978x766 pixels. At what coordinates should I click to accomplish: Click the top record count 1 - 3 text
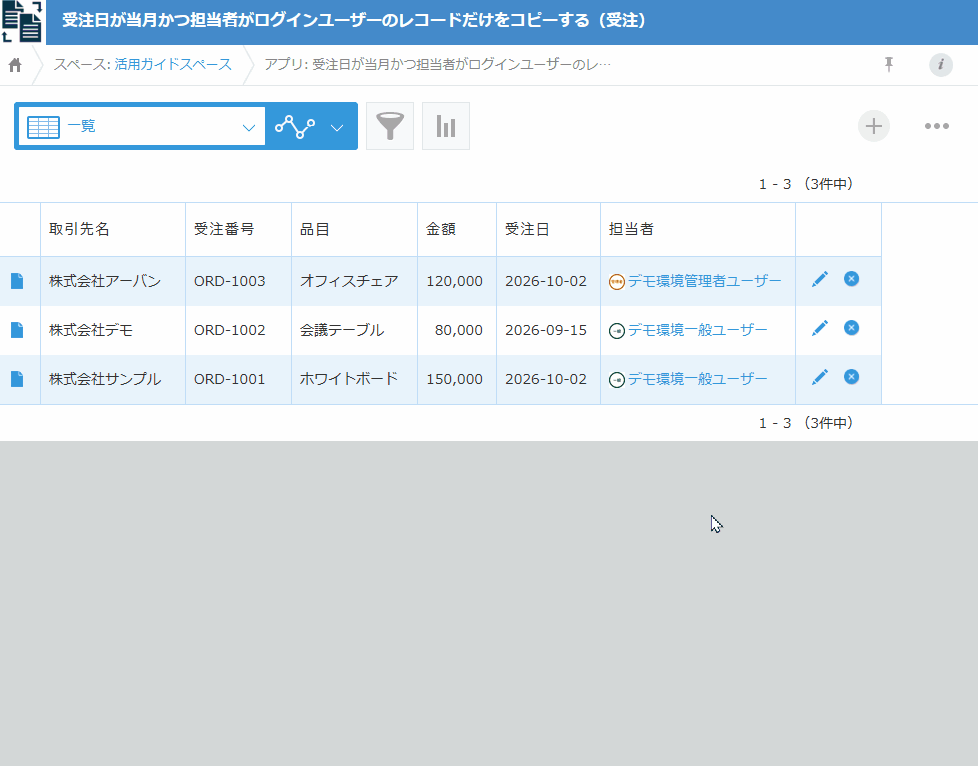806,184
